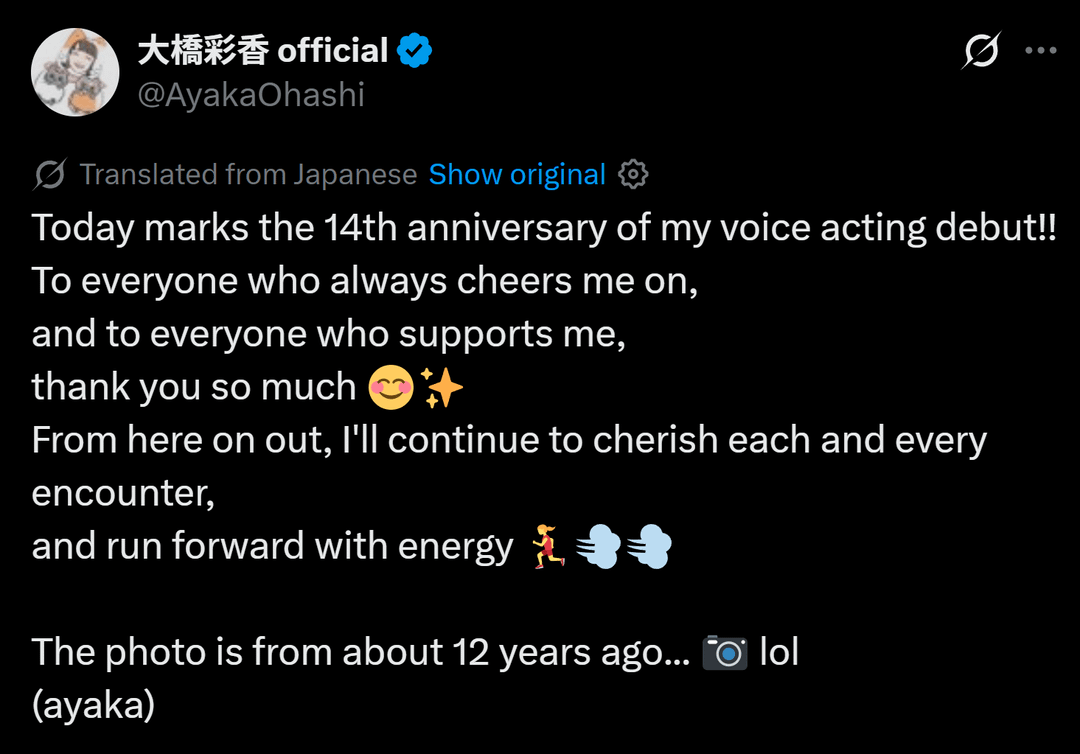This screenshot has height=754, width=1080.
Task: Open translation settings gear icon
Action: tap(633, 175)
